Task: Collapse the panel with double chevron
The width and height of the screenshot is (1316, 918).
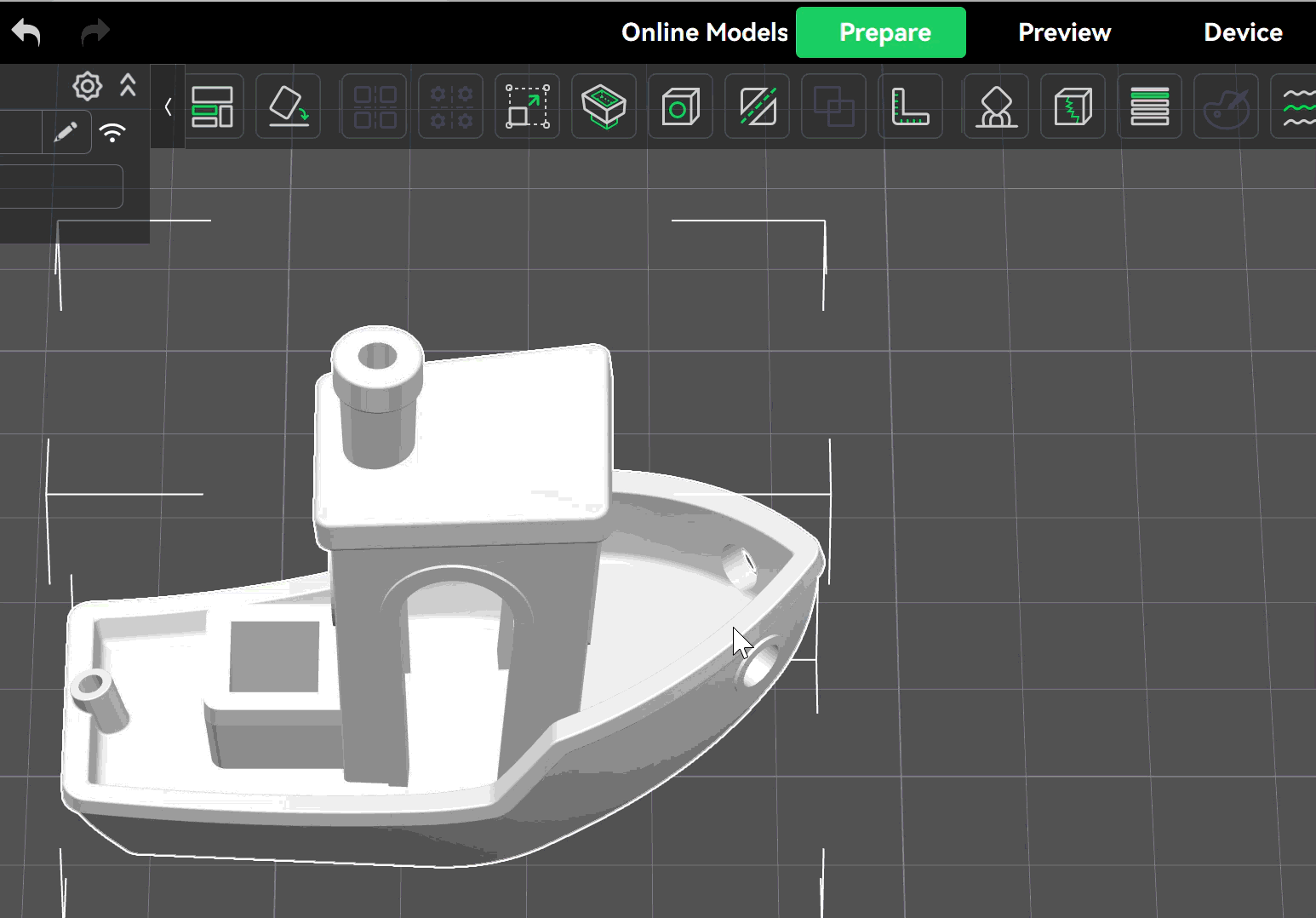Action: tap(128, 85)
